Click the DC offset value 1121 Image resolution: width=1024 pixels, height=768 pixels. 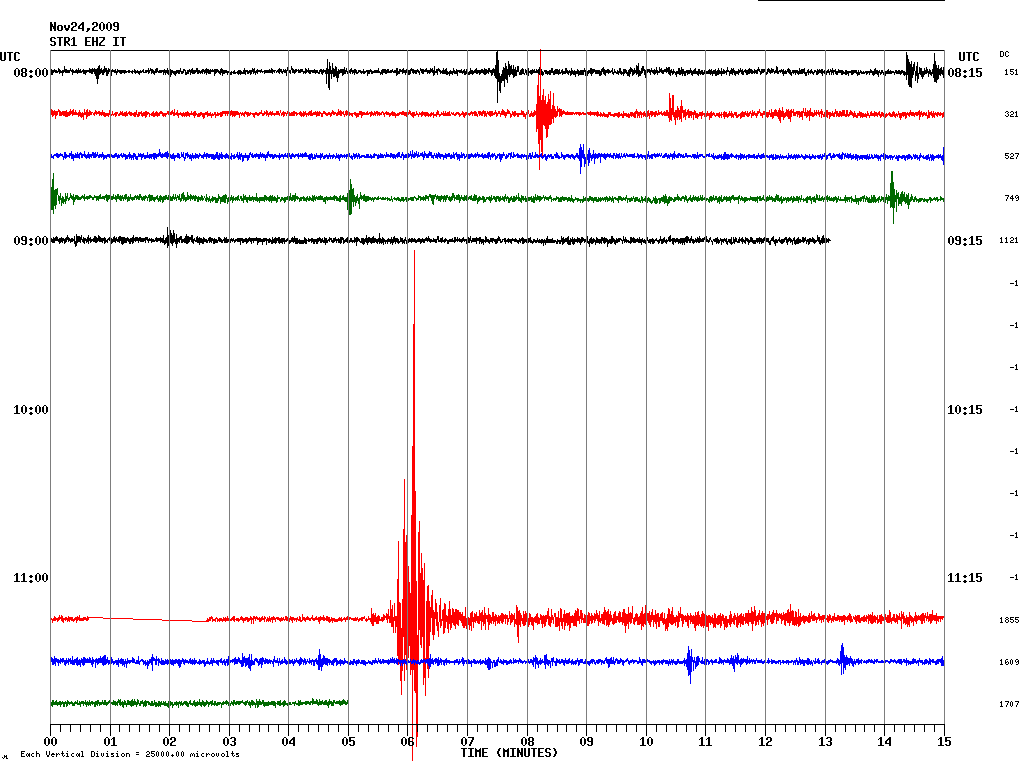[x=1008, y=241]
